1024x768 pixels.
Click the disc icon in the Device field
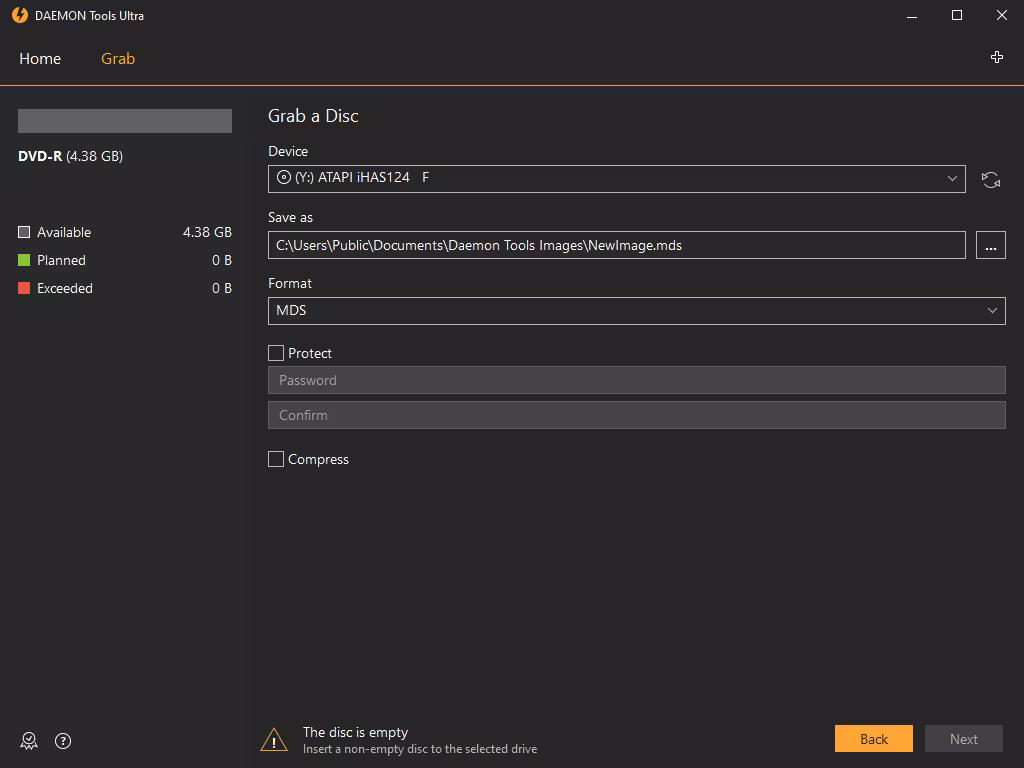pos(284,178)
